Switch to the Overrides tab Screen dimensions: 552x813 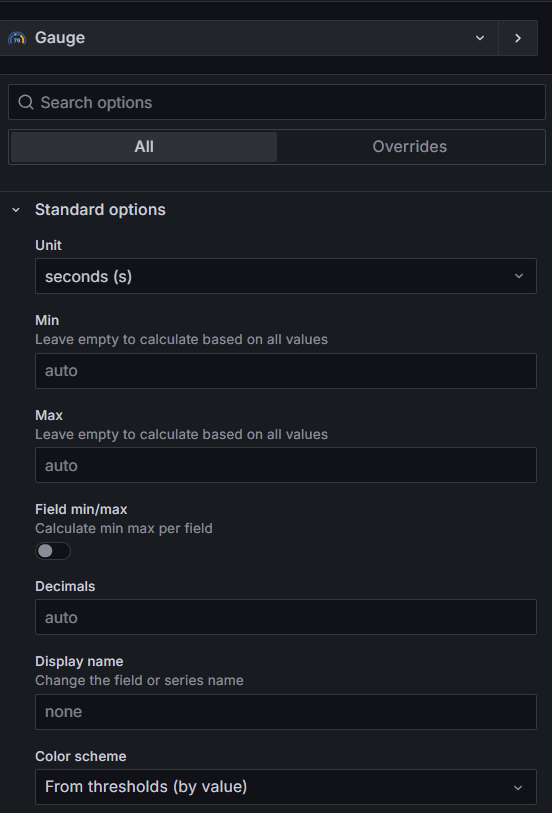click(x=409, y=147)
